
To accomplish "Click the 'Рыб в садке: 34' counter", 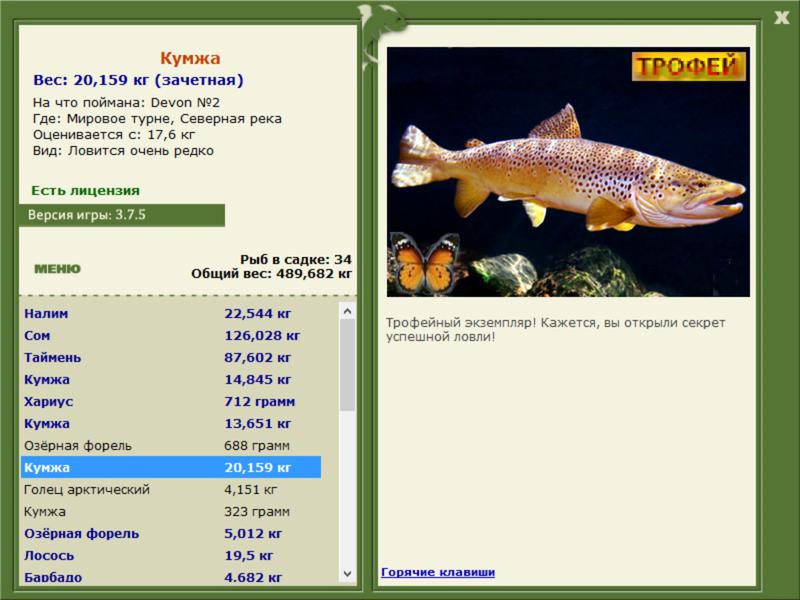I will (296, 259).
